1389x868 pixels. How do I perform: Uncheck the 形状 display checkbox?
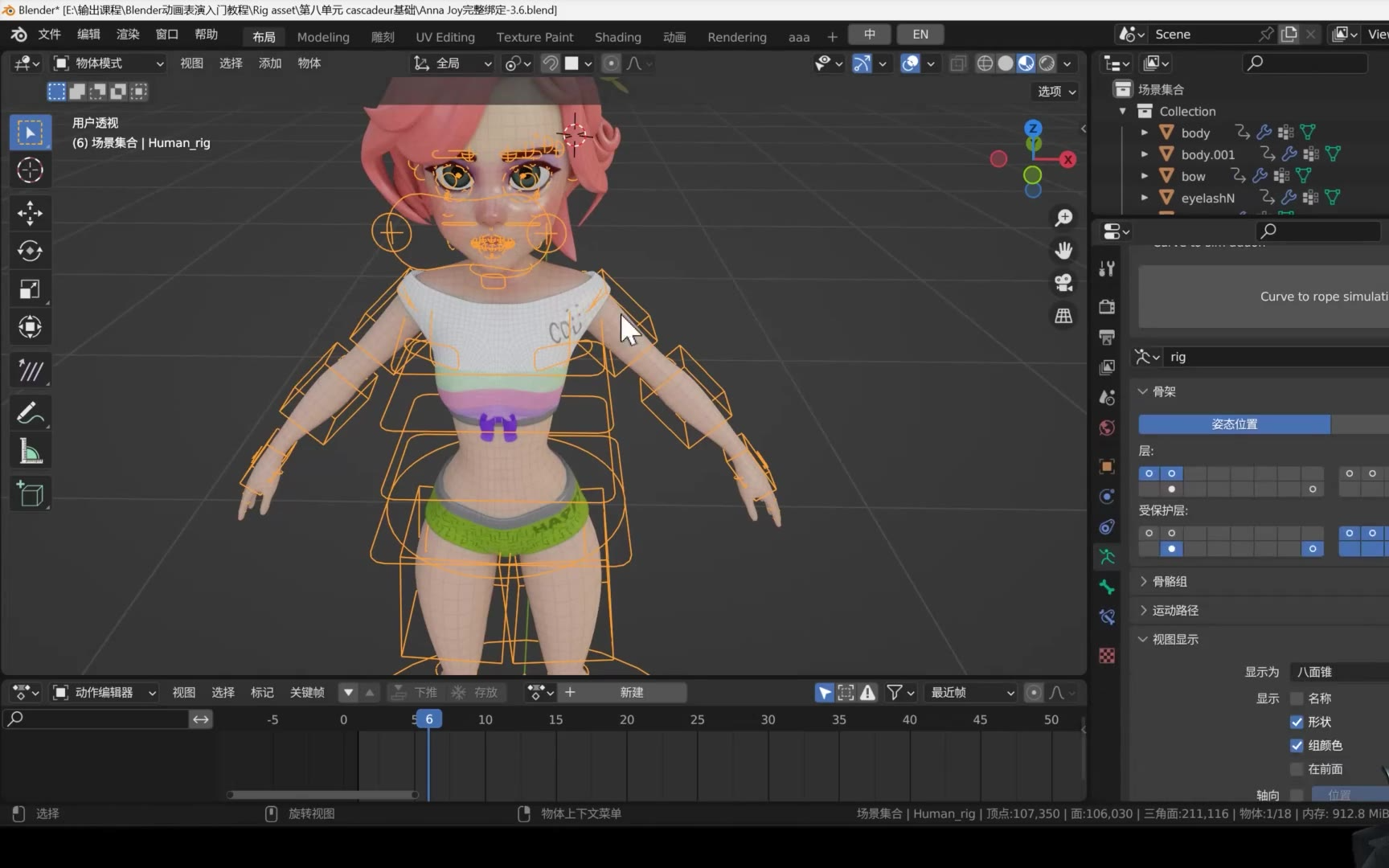pyautogui.click(x=1297, y=722)
